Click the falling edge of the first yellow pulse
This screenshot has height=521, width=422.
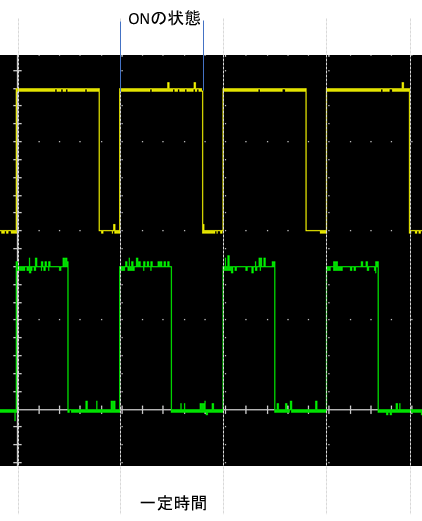pyautogui.click(x=99, y=160)
